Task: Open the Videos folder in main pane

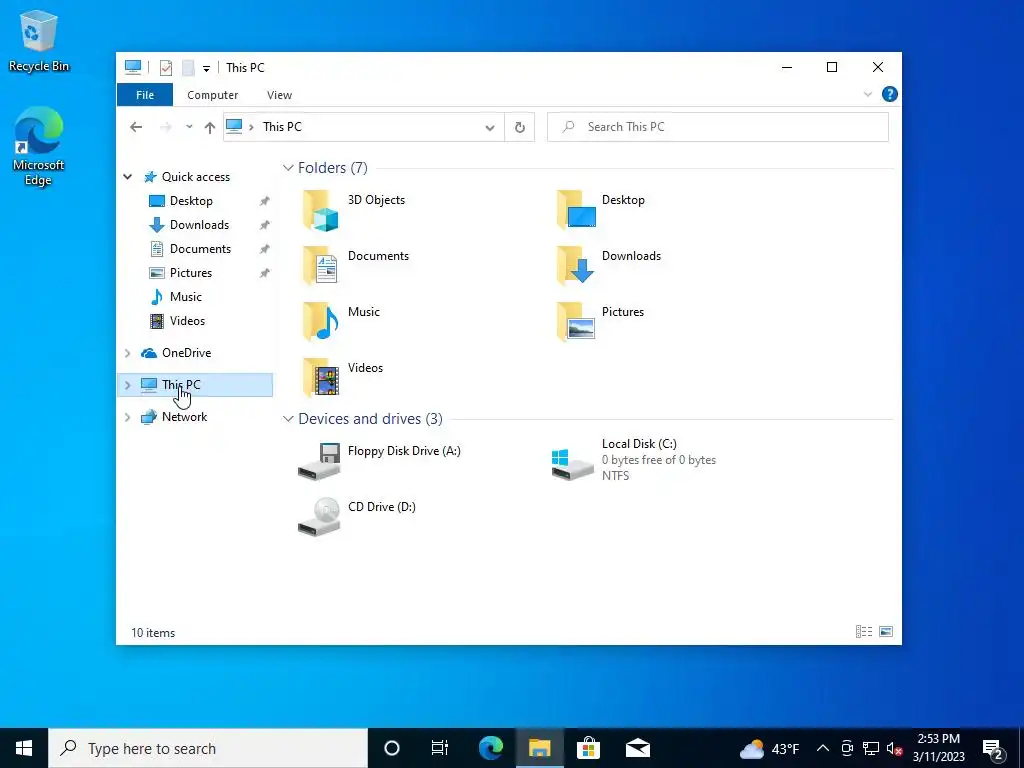Action: [342, 377]
